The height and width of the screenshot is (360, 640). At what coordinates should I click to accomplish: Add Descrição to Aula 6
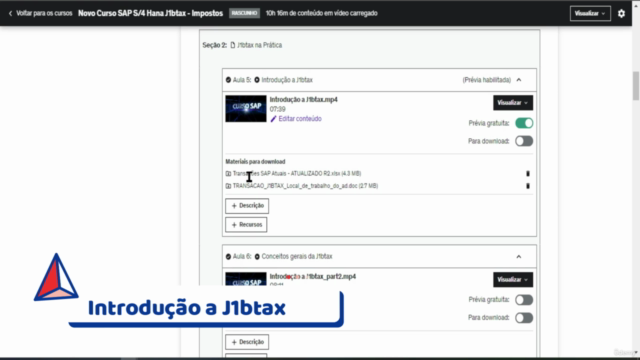tap(247, 342)
